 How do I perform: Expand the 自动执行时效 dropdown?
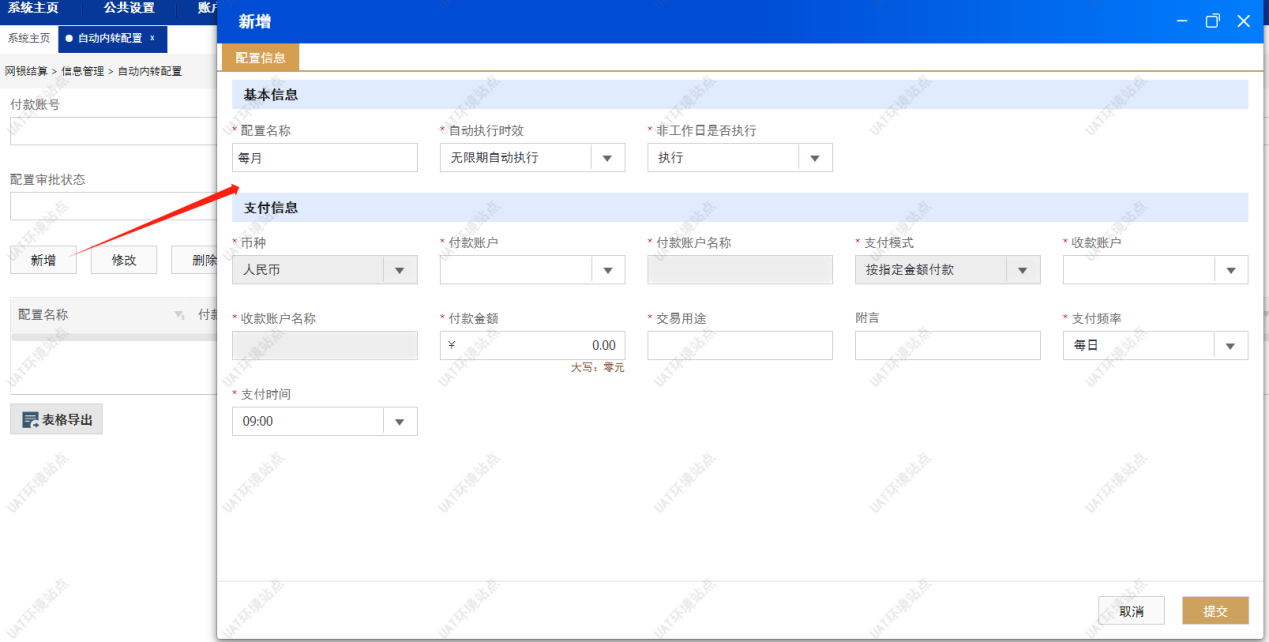click(x=607, y=158)
